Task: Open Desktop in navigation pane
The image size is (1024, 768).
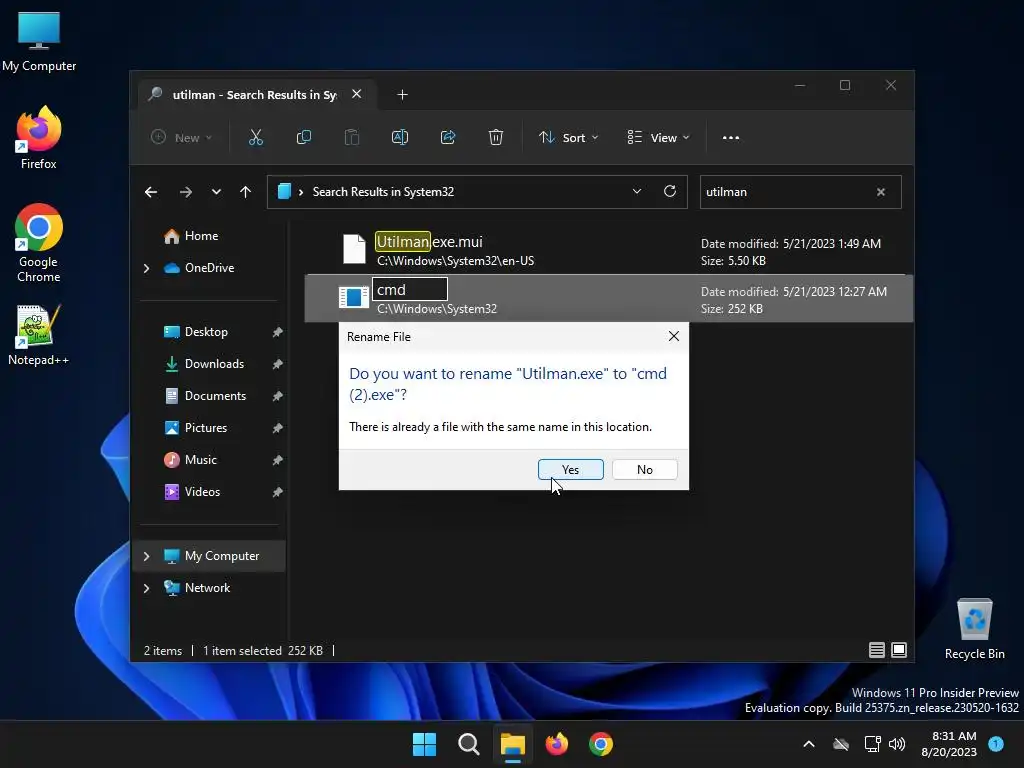Action: (195, 332)
